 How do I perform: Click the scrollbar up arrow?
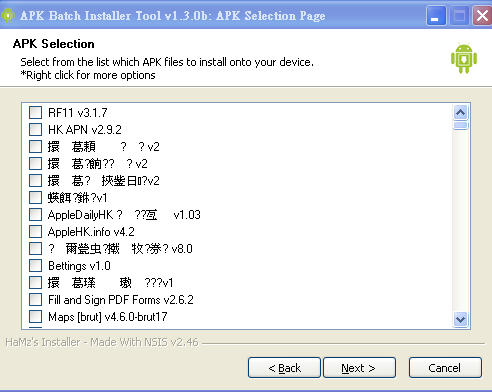point(460,113)
